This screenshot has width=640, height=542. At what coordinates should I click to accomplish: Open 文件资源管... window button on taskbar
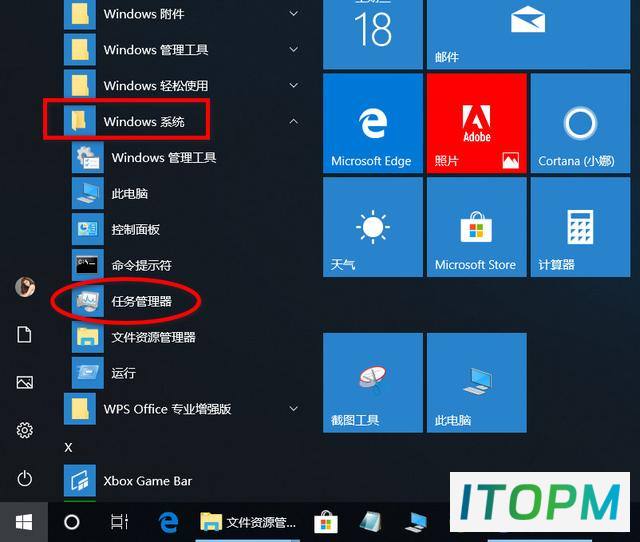tap(248, 522)
